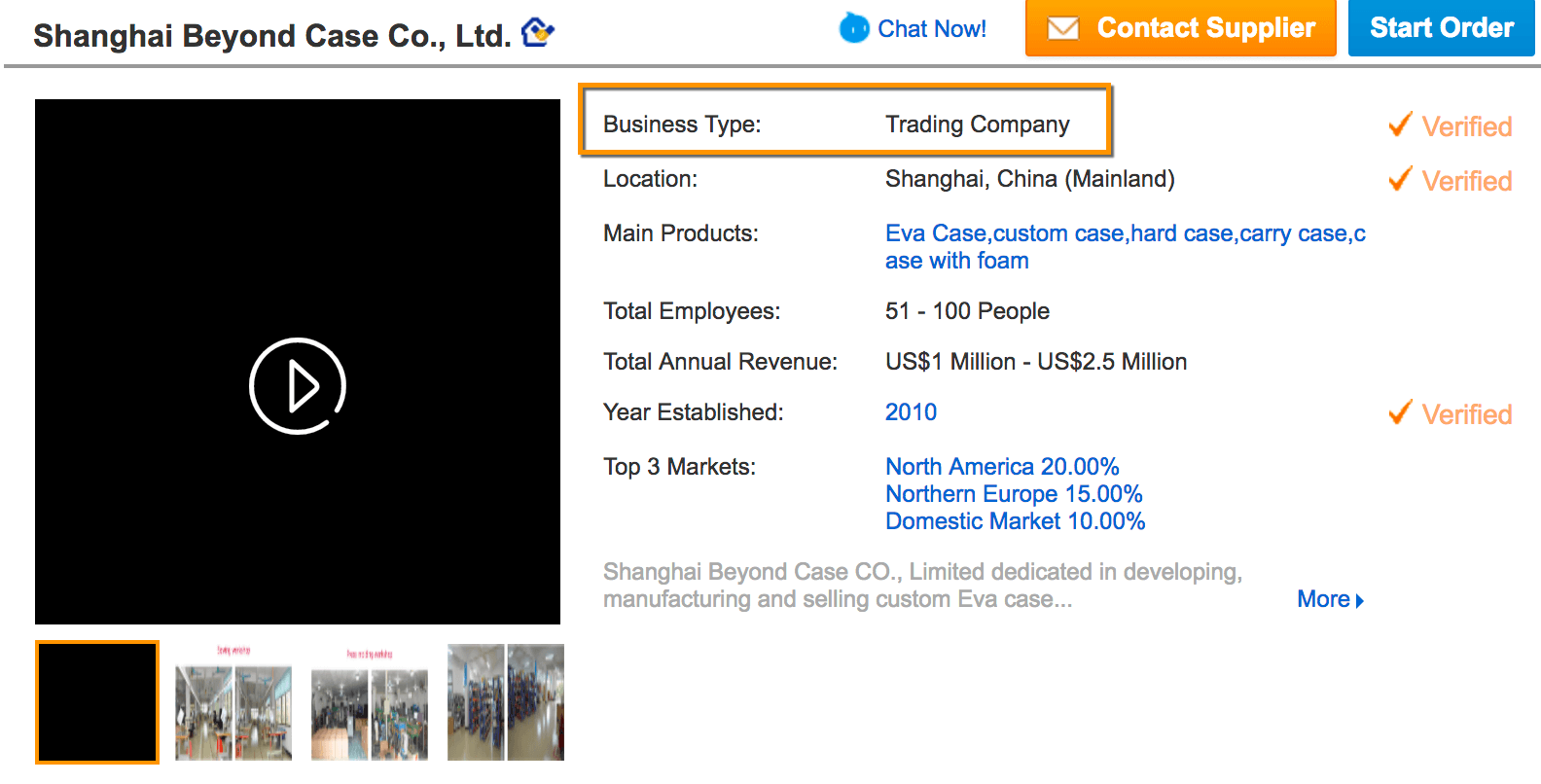1541x784 pixels.
Task: Click the gold supplier badge icon
Action: point(538,32)
